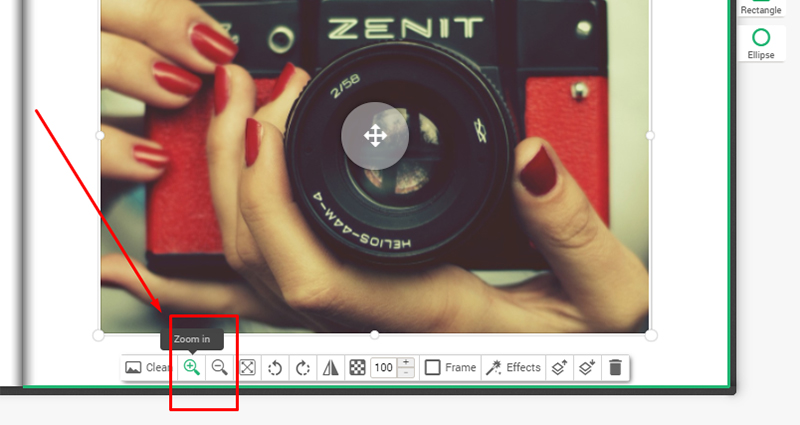Click the Zoom out magnifier icon

[219, 367]
